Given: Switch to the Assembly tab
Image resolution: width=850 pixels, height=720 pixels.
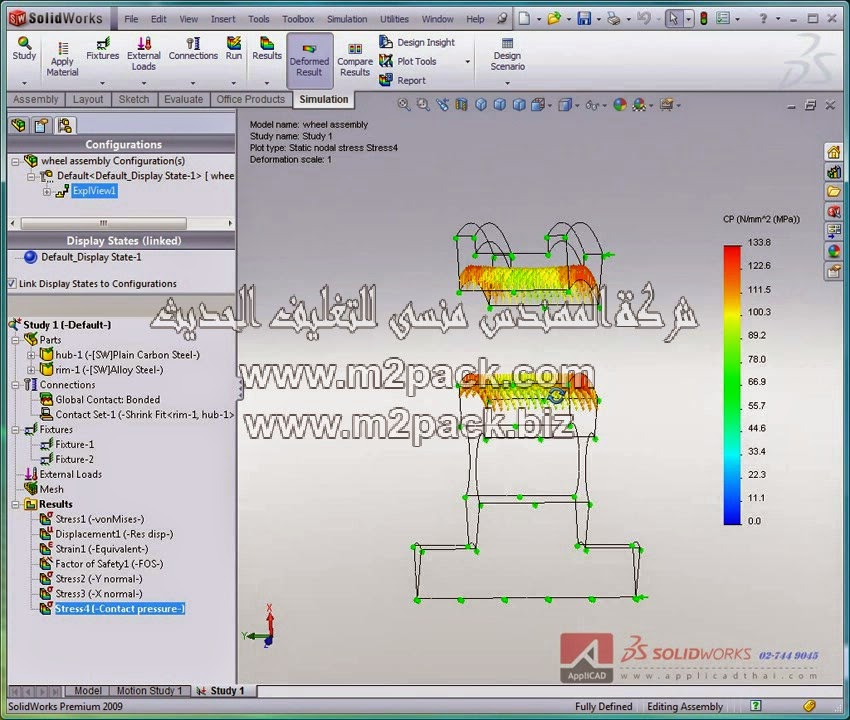Looking at the screenshot, I should [36, 99].
